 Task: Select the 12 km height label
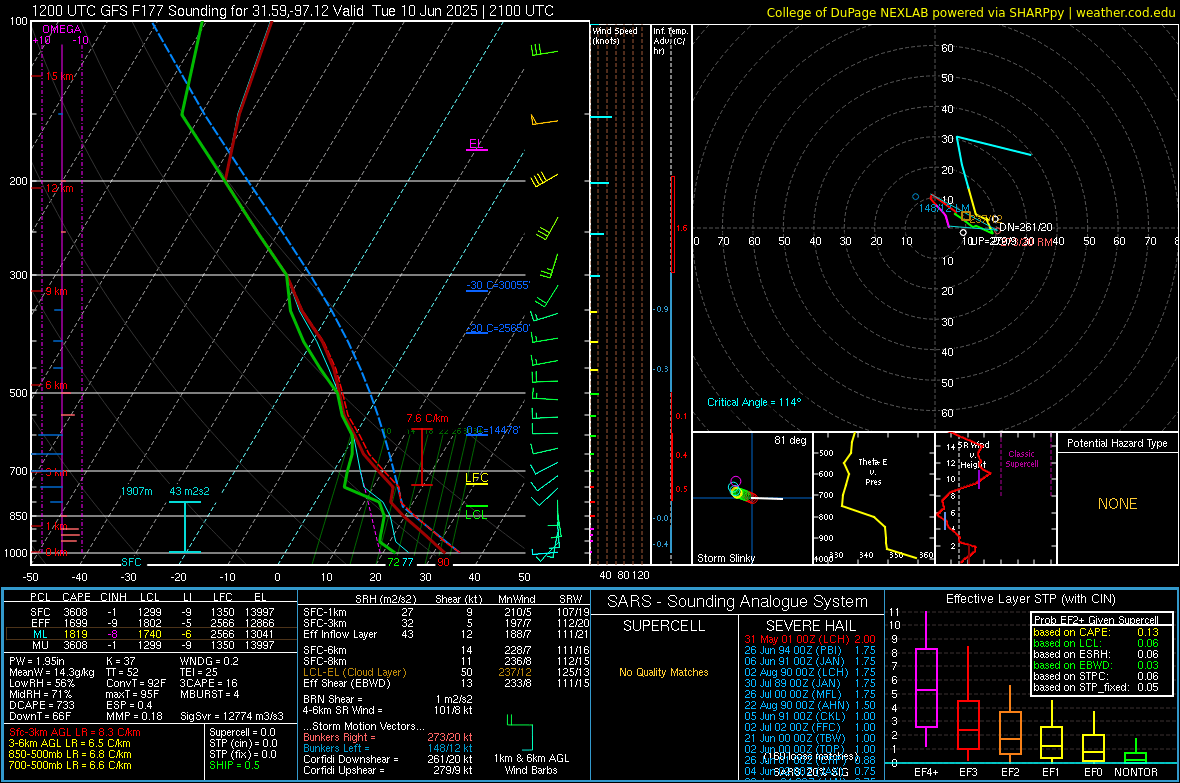(59, 188)
